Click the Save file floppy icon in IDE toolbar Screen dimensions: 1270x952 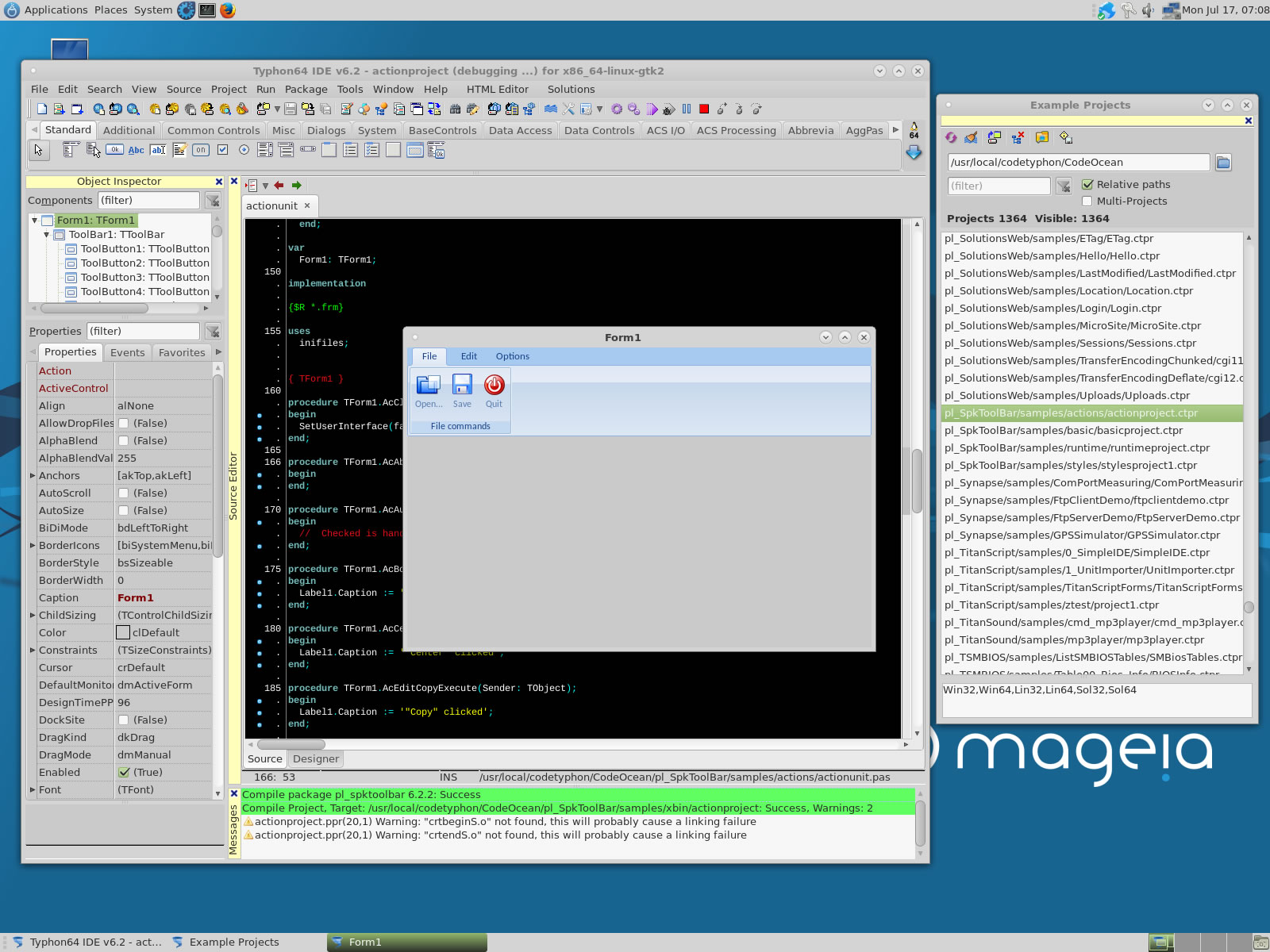pos(291,109)
